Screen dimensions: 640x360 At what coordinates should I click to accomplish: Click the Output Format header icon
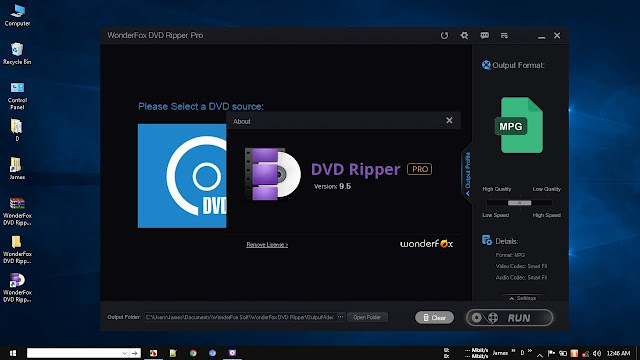[486, 65]
